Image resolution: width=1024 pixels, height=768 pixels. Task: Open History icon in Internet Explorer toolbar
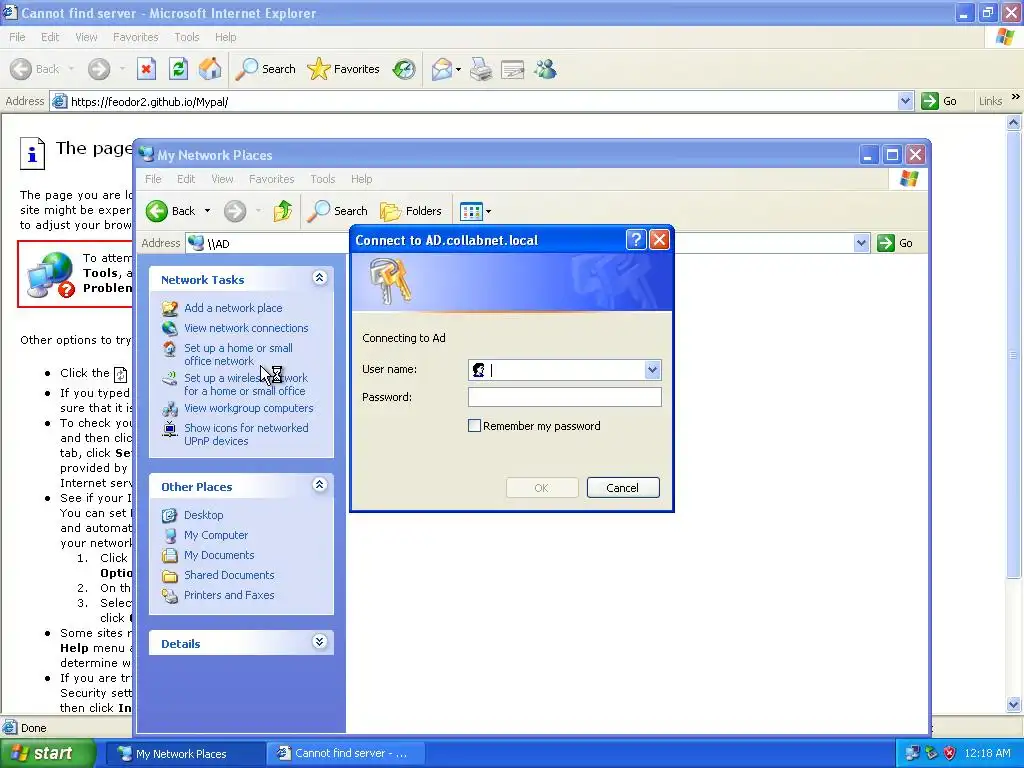(x=404, y=69)
